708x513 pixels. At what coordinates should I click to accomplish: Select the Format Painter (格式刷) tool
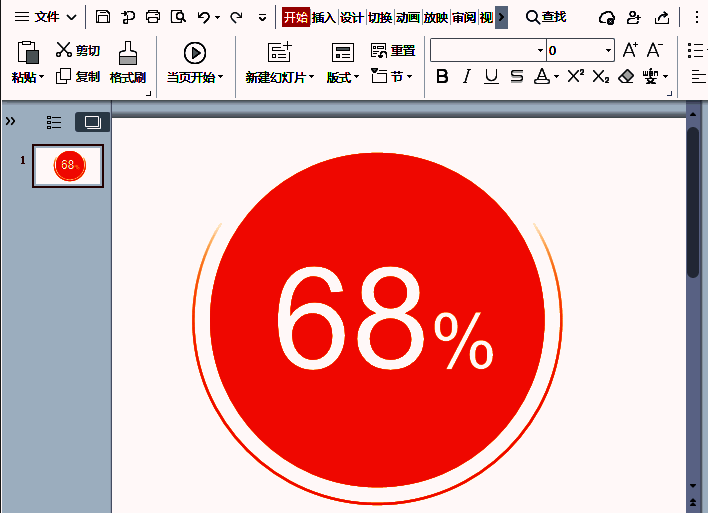click(127, 62)
